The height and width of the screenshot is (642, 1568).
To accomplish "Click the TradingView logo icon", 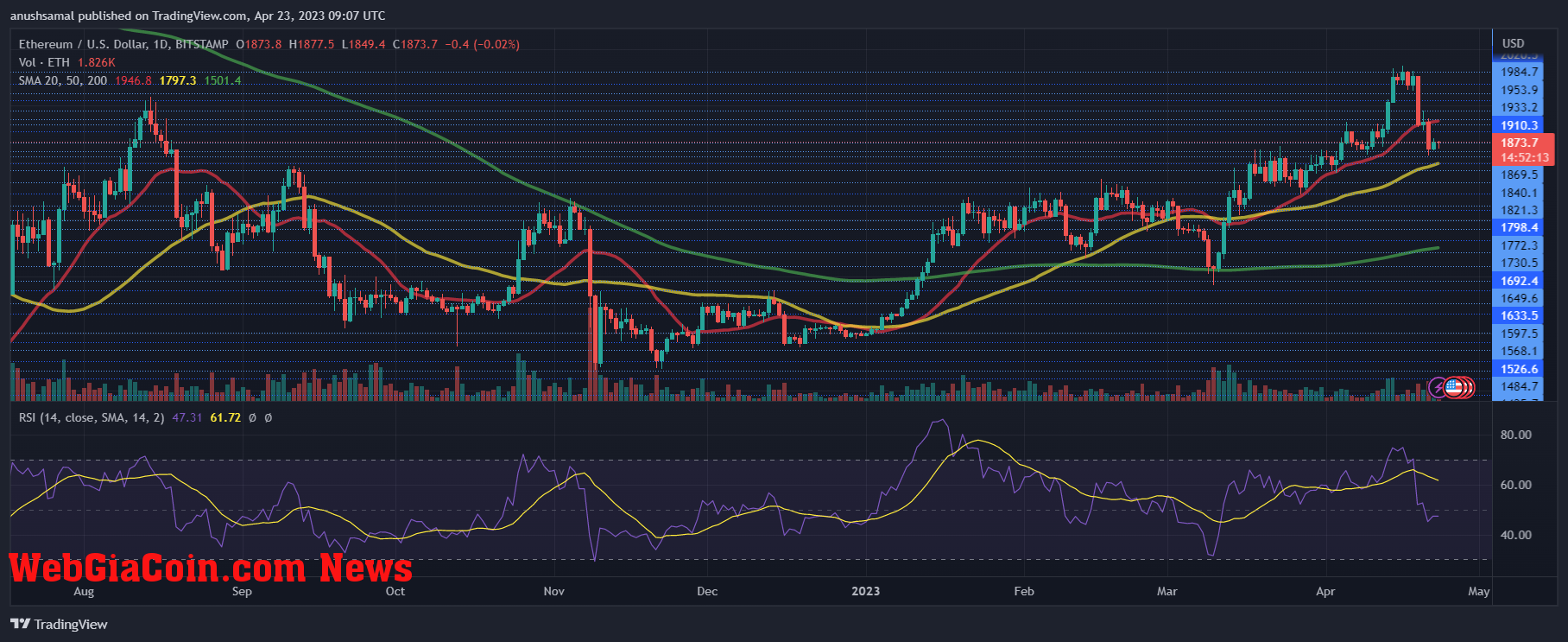I will (20, 624).
